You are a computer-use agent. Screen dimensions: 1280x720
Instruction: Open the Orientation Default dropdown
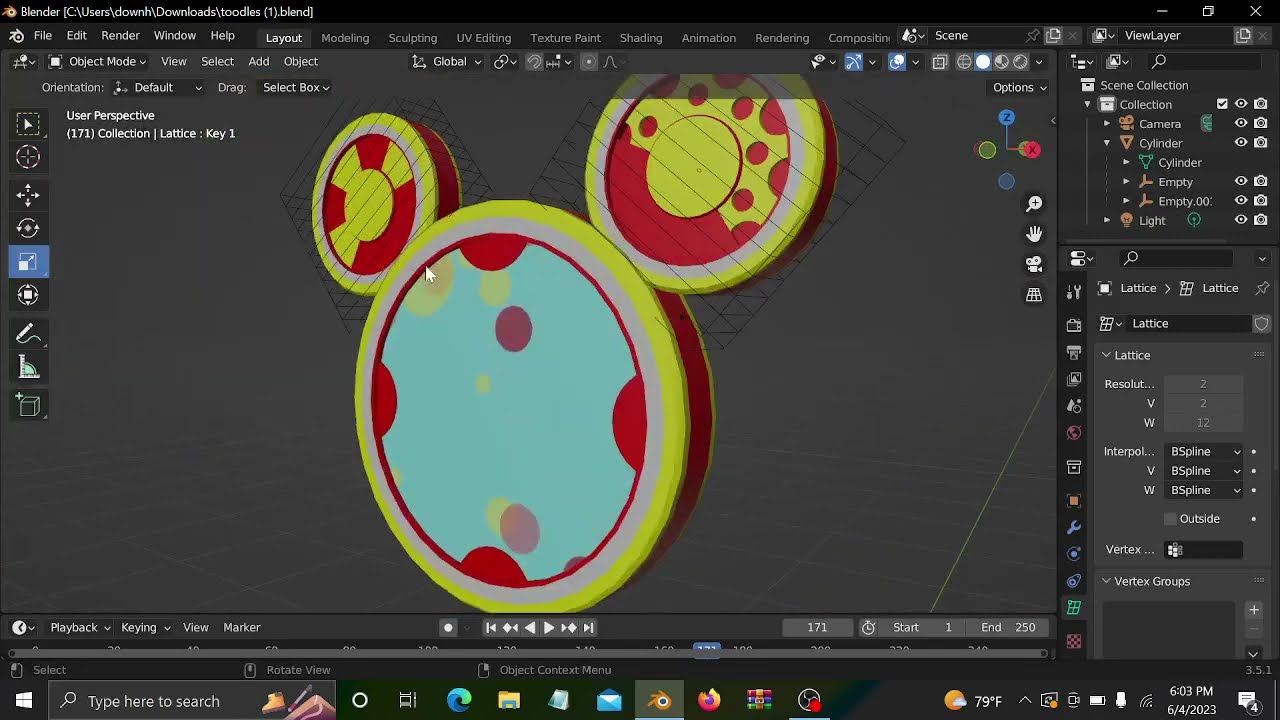tap(159, 88)
